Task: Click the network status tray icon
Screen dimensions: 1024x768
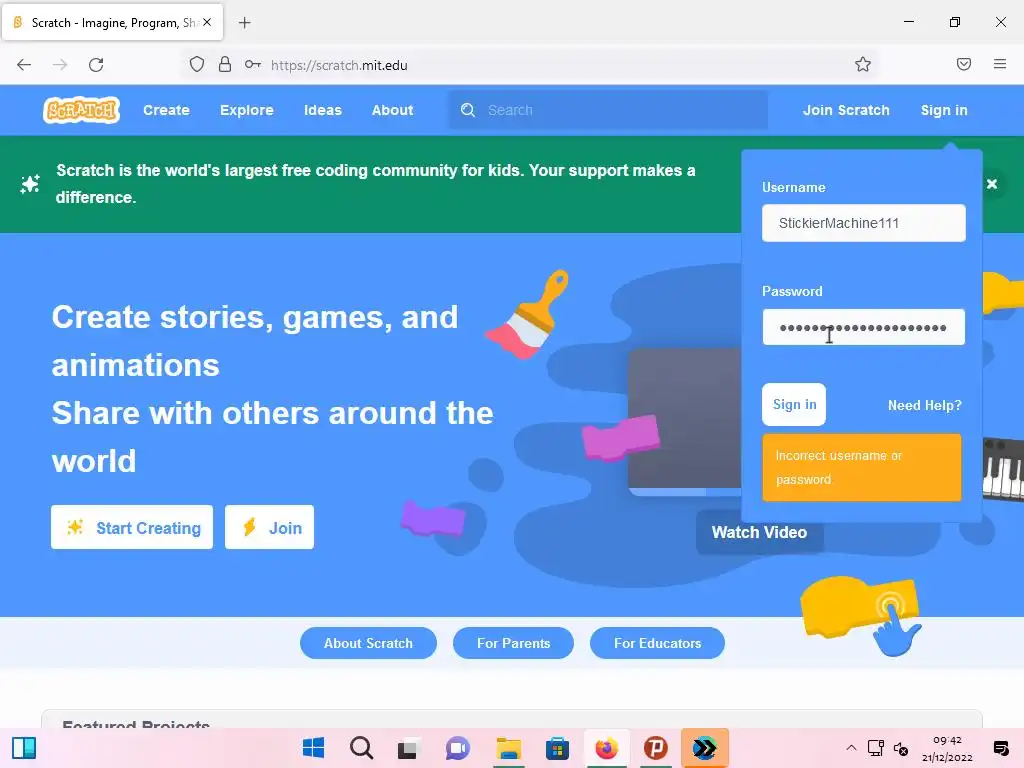Action: (875, 748)
